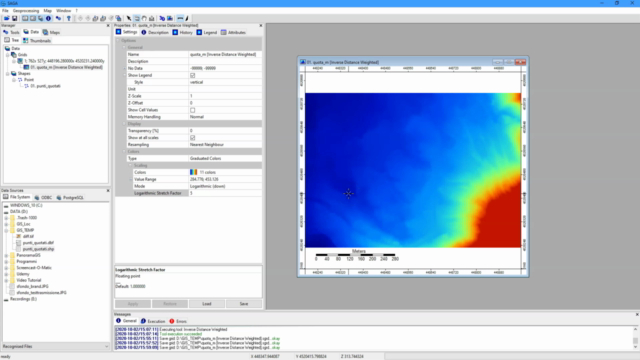Click the Find and Run Tool icon
Screen dimensions: 640x360
pos(58,18)
